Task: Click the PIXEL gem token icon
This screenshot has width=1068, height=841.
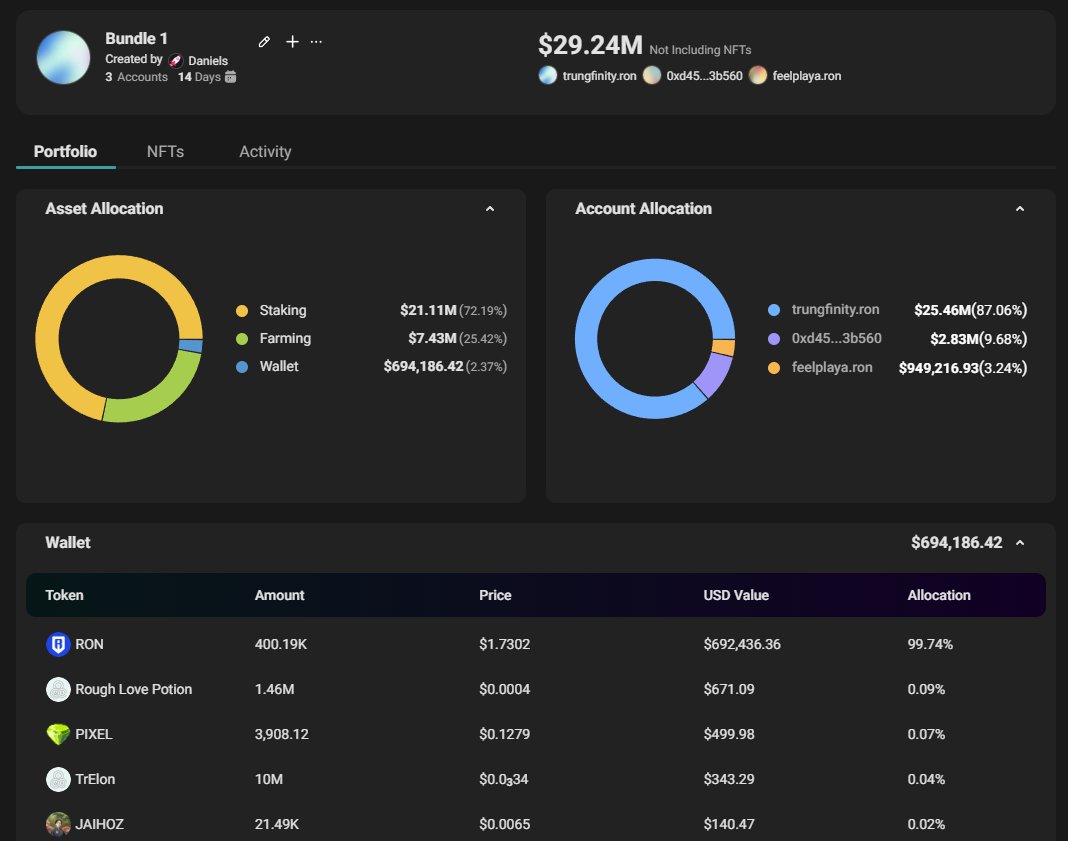Action: coord(58,734)
